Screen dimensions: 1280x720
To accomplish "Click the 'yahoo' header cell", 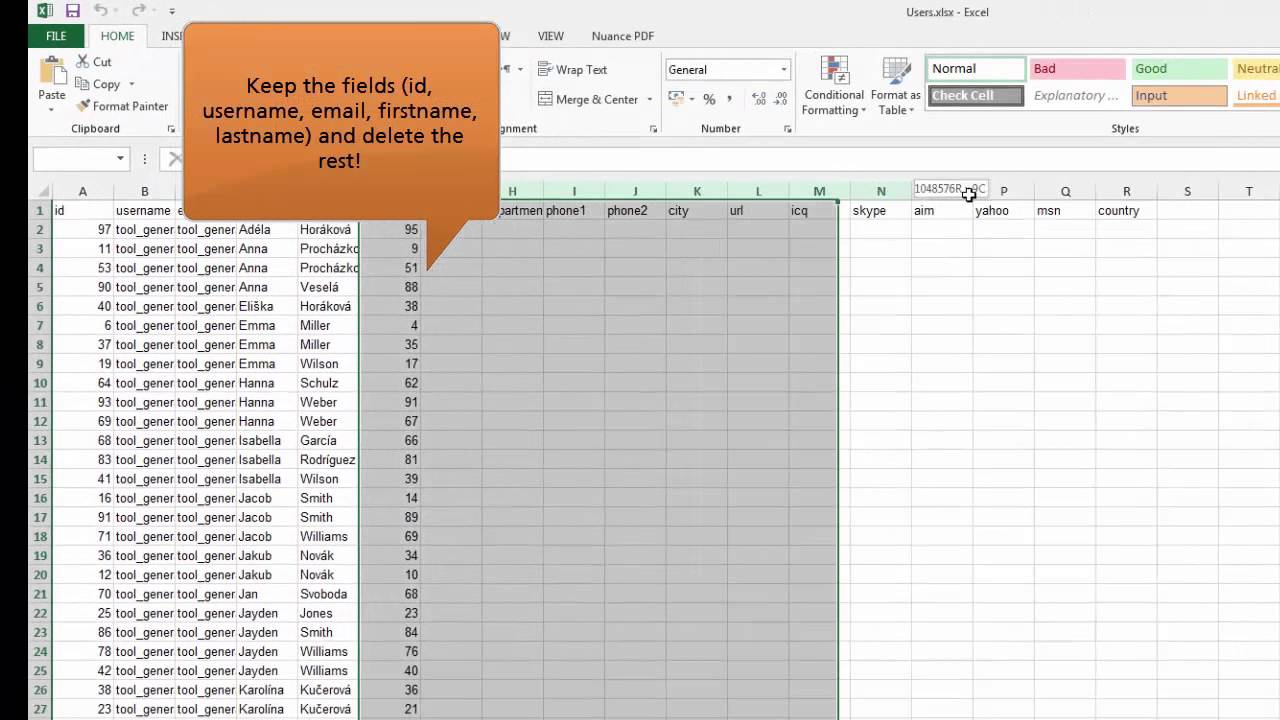I will [1003, 211].
